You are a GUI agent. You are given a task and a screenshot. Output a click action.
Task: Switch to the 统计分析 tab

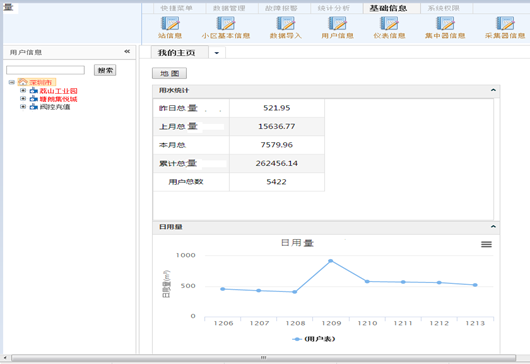[334, 8]
